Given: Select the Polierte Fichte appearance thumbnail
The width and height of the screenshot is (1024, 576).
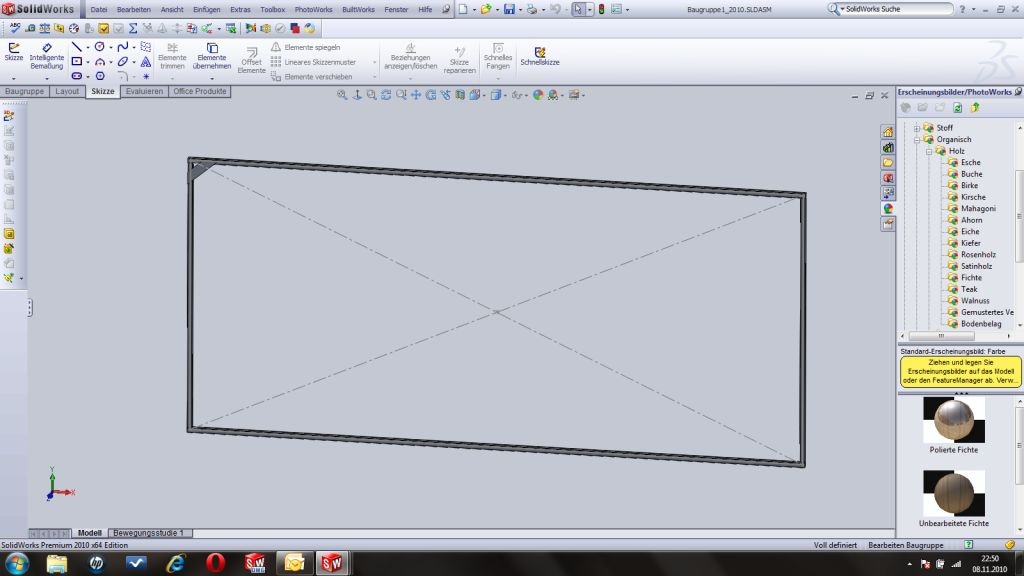Looking at the screenshot, I should 954,420.
